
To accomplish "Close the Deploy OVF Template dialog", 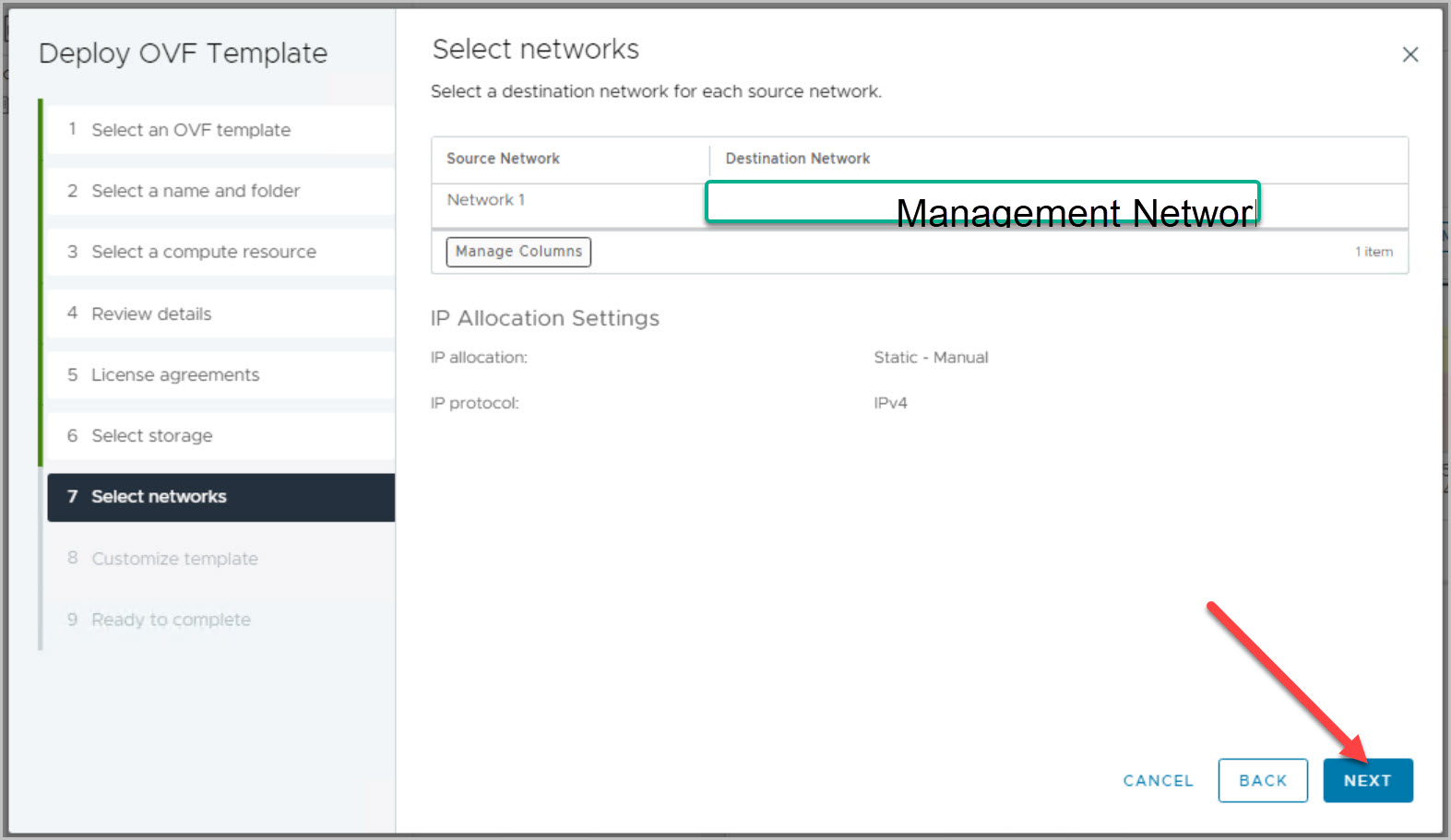I will tap(1409, 54).
